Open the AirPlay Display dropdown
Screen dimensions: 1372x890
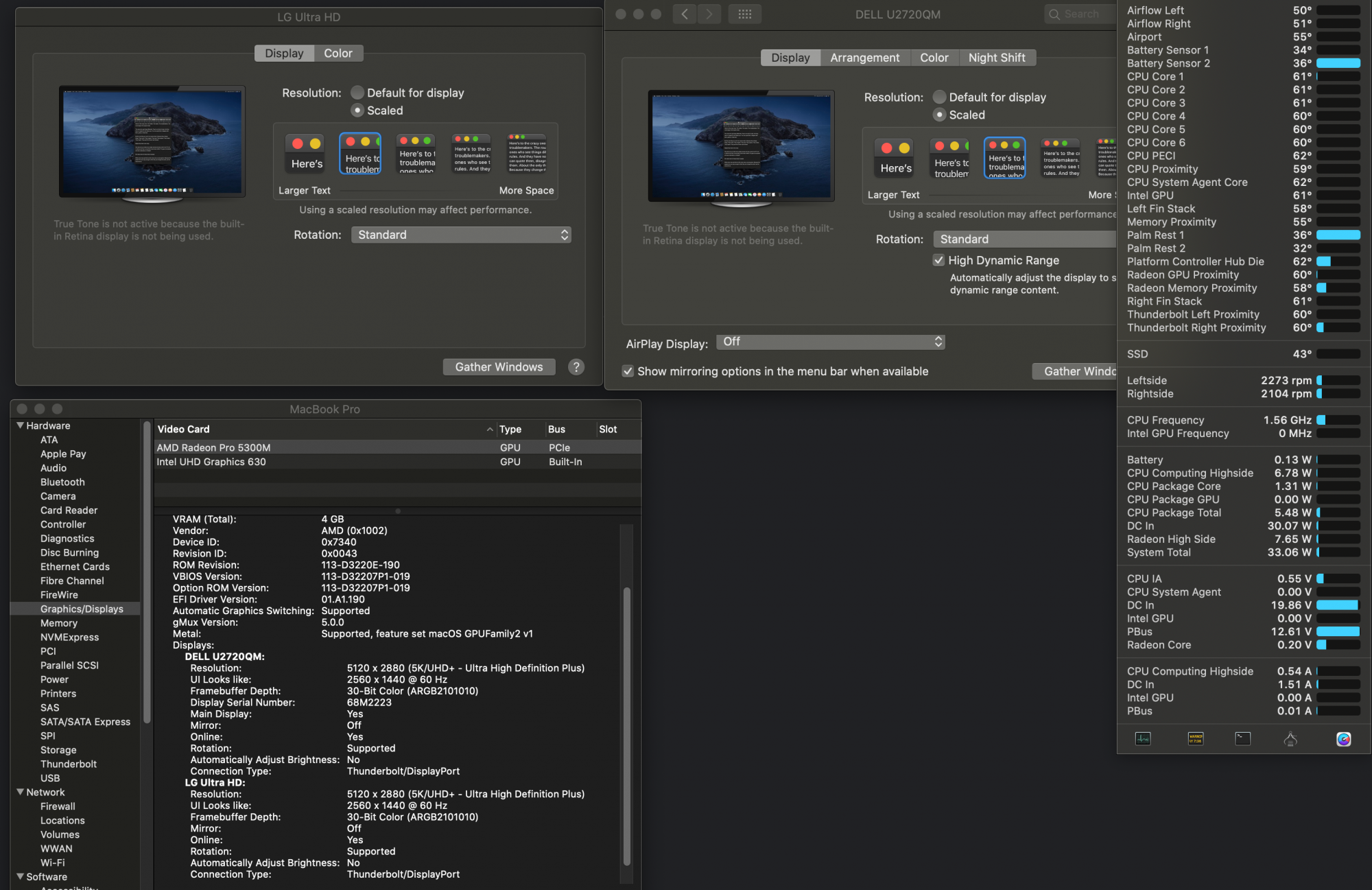(x=831, y=342)
